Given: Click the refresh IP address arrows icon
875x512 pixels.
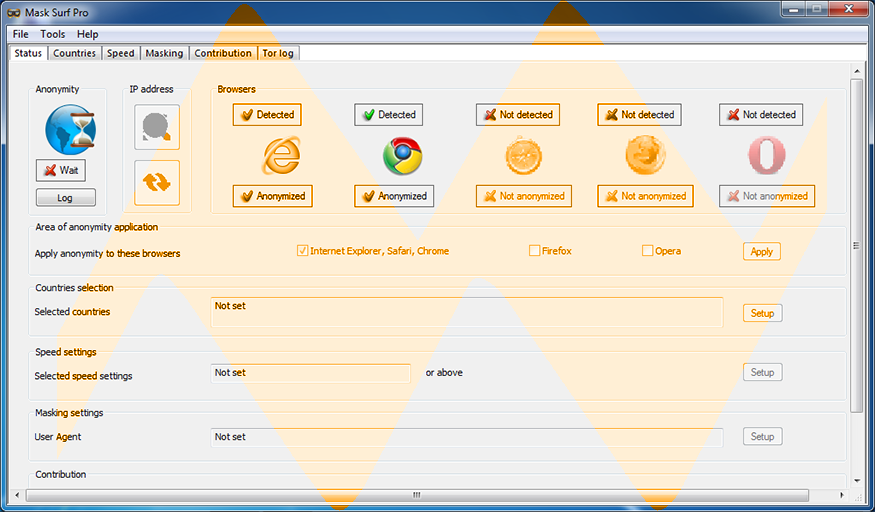Looking at the screenshot, I should click(x=157, y=183).
